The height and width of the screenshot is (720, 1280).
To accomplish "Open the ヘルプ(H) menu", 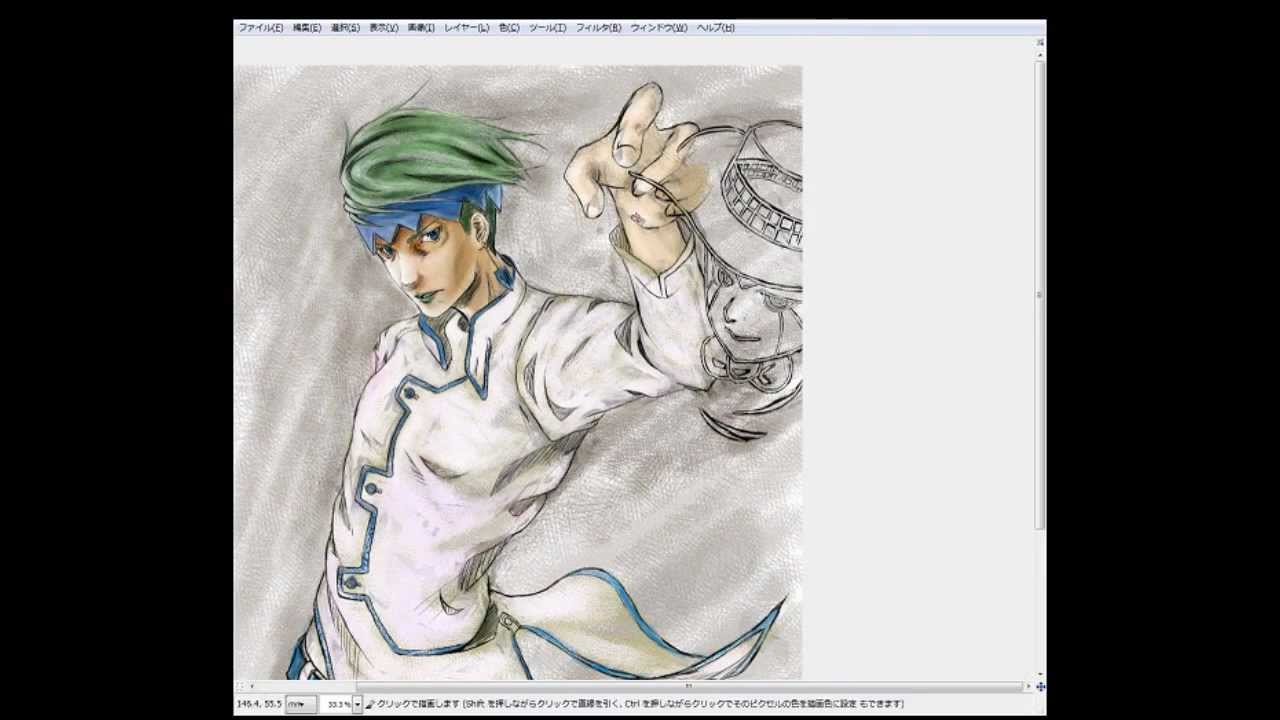I will [715, 28].
